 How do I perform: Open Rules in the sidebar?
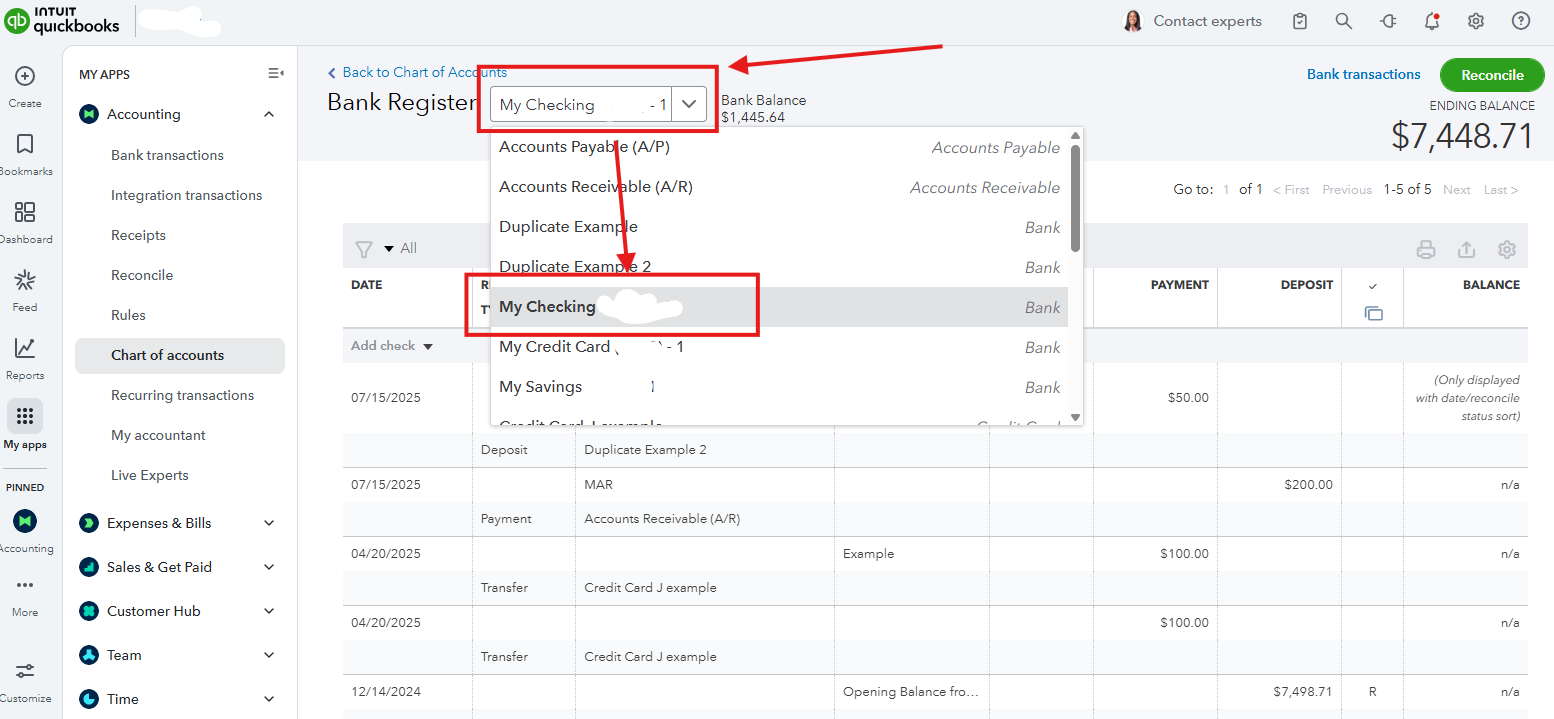coord(128,315)
